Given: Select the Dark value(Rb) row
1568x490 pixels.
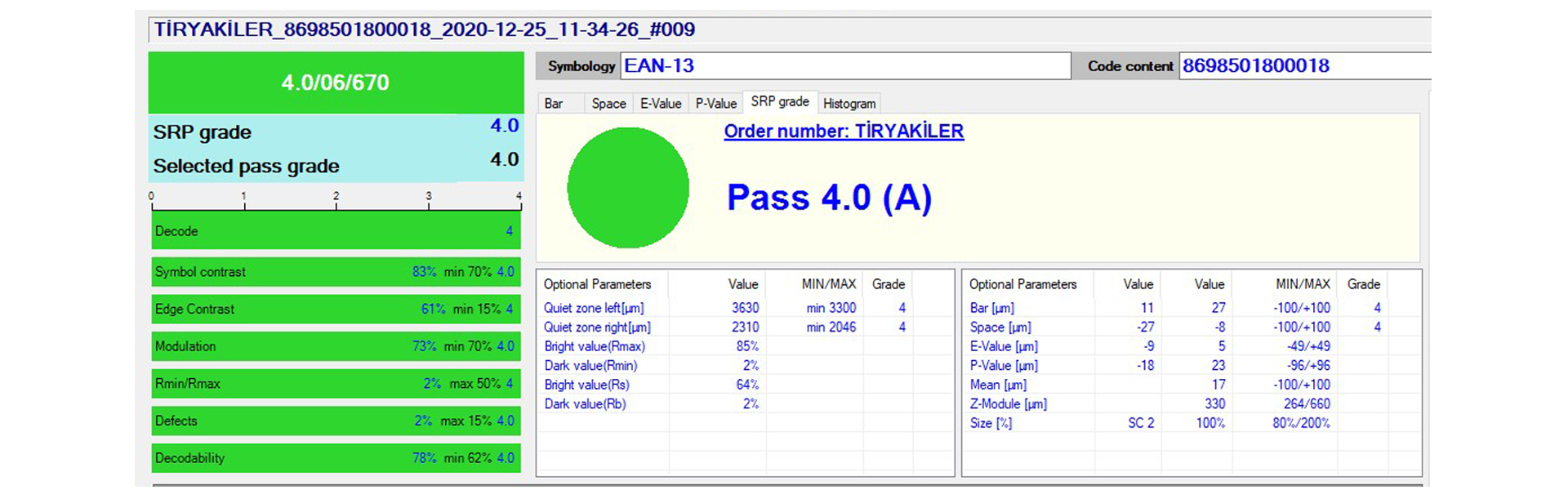Looking at the screenshot, I should coord(745,403).
